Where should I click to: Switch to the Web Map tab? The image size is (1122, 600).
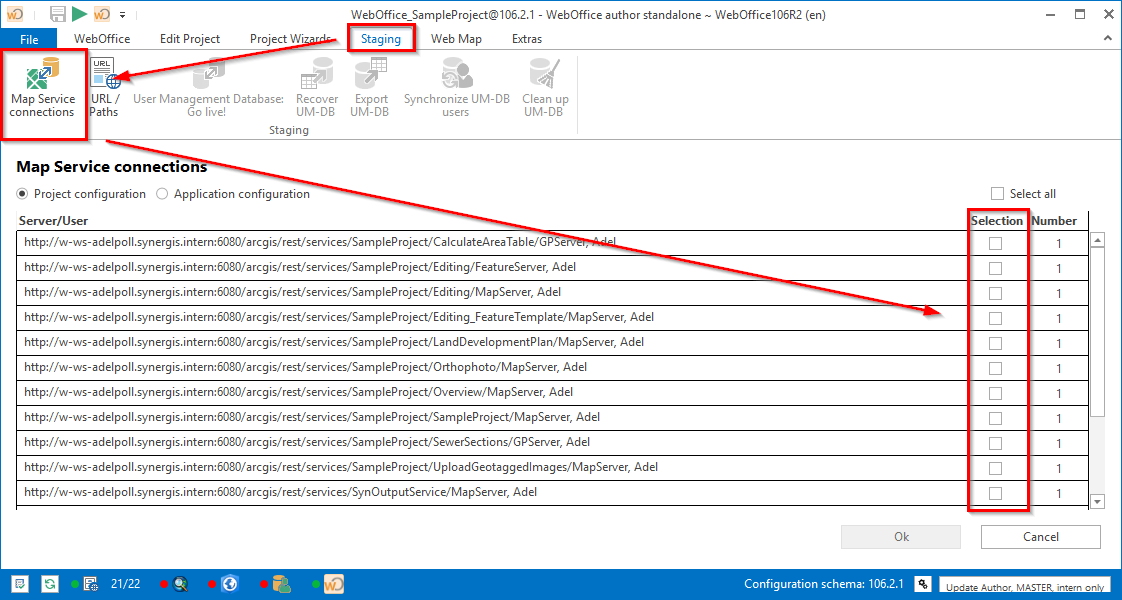click(x=456, y=38)
